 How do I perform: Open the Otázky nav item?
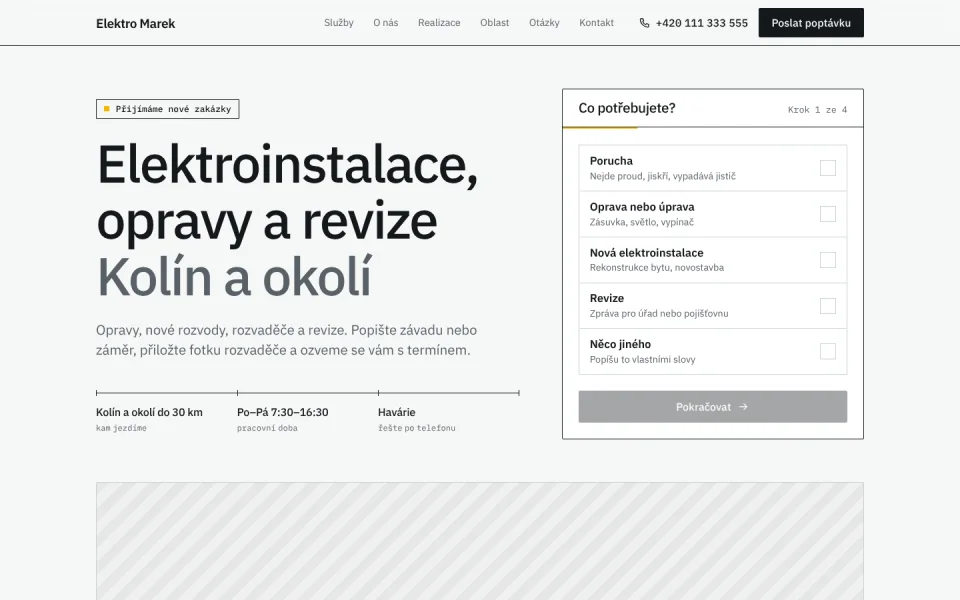(544, 23)
